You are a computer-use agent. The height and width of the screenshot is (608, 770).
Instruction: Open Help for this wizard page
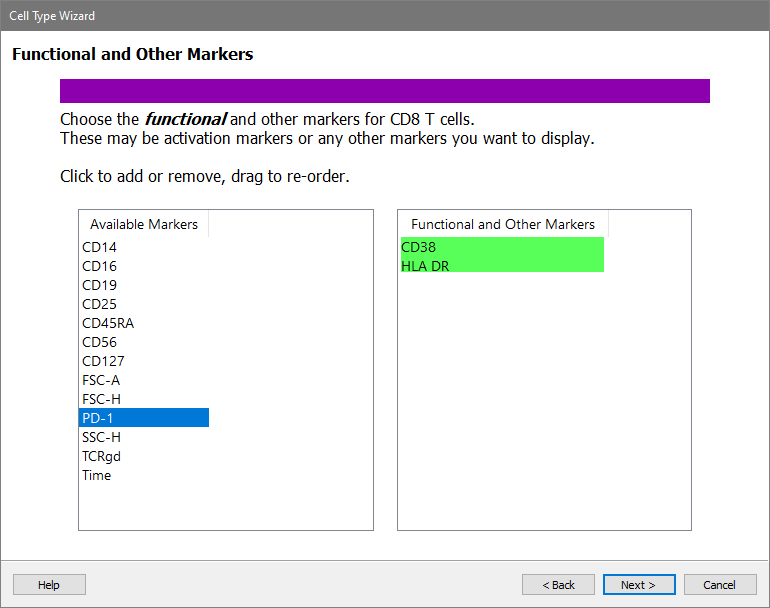(49, 585)
